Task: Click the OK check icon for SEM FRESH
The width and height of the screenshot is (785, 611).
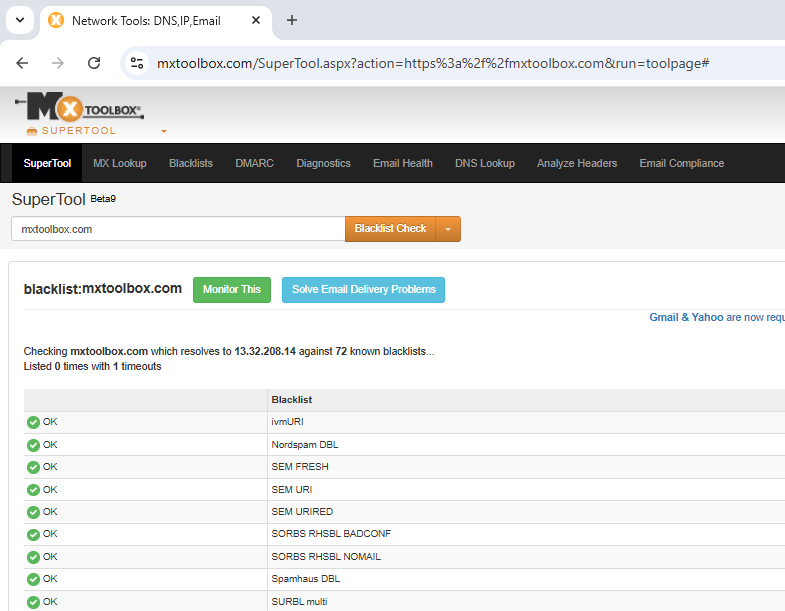Action: point(34,467)
